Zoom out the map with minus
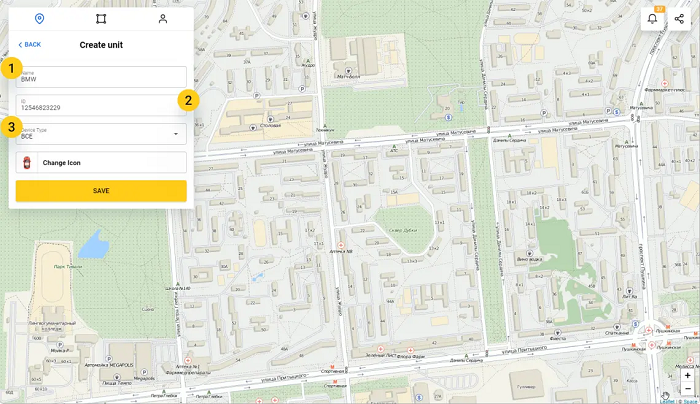The width and height of the screenshot is (700, 404). (x=687, y=389)
